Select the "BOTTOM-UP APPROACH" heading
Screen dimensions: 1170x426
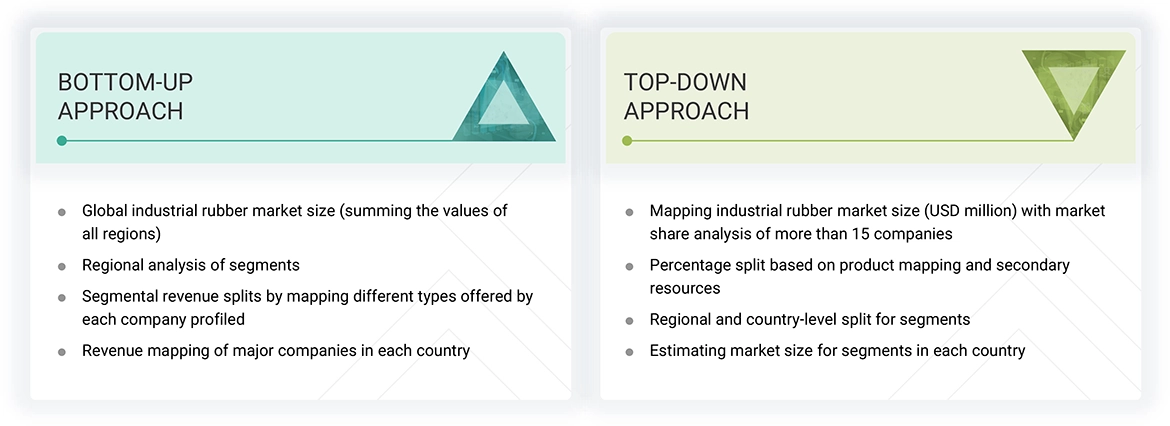point(120,97)
